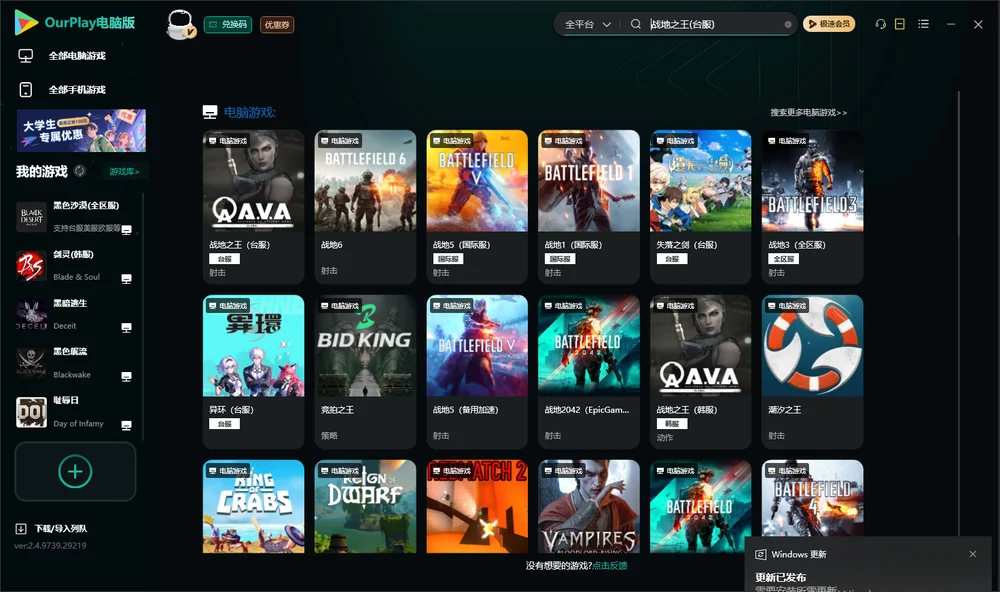
Task: Click the 兑换码 redeem code button
Action: point(228,24)
